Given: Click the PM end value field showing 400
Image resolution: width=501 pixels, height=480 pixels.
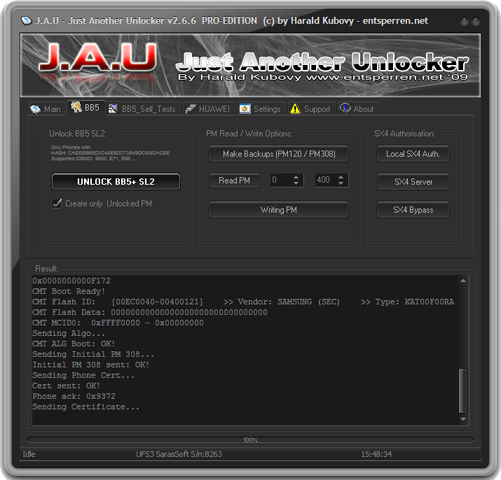Looking at the screenshot, I should 325,180.
